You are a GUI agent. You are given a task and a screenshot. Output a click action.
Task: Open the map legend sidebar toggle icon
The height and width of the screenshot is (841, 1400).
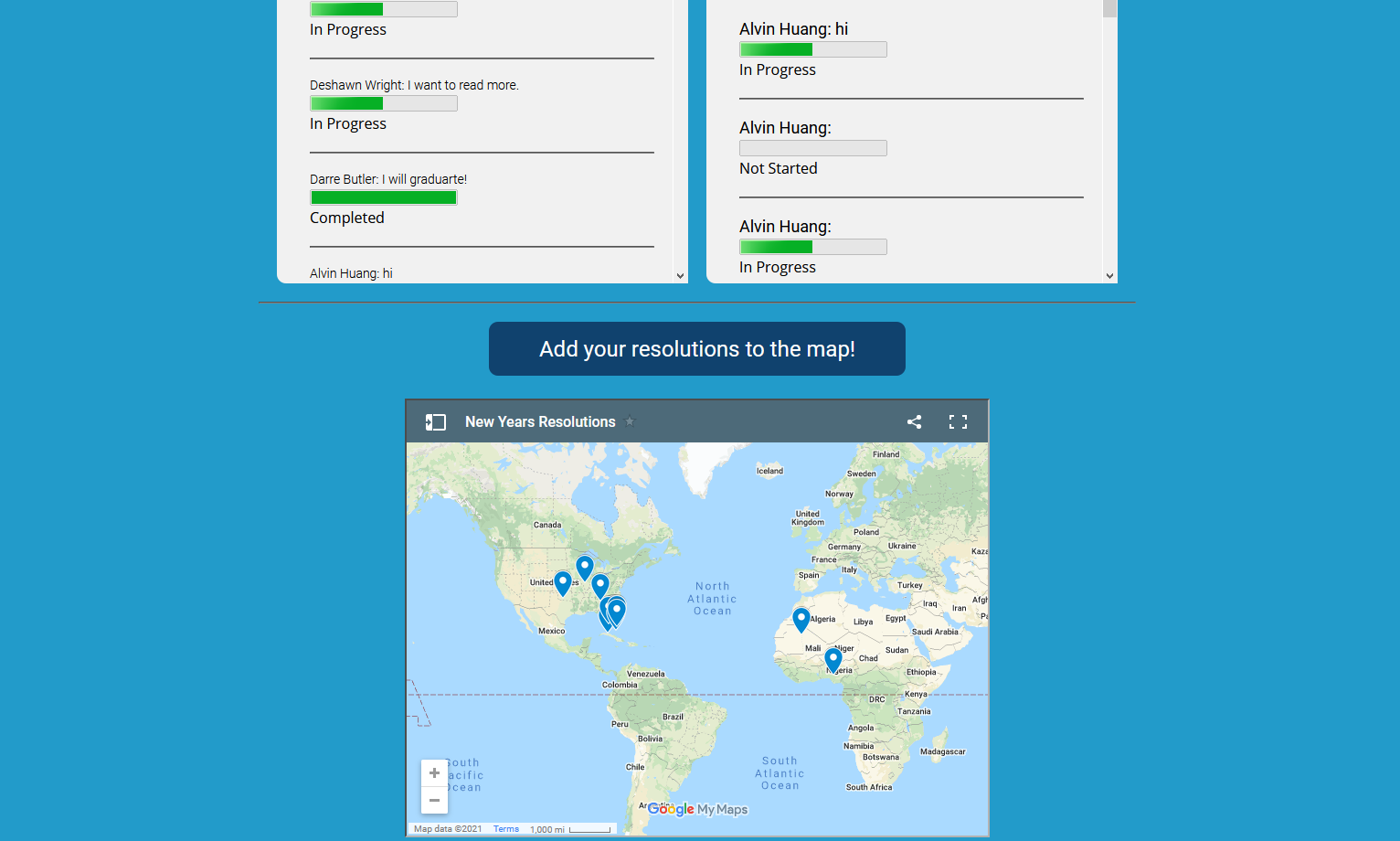436,422
